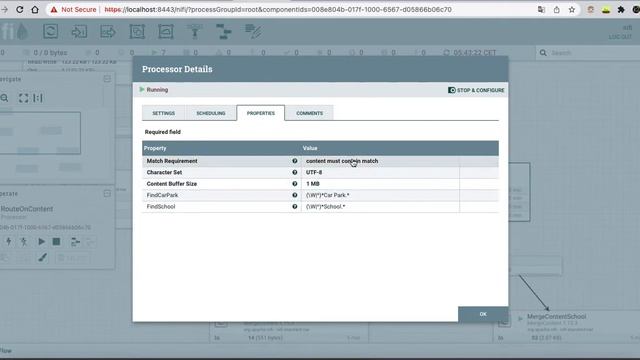The image size is (640, 360).
Task: Click the Stop & Configure button
Action: pyautogui.click(x=476, y=90)
